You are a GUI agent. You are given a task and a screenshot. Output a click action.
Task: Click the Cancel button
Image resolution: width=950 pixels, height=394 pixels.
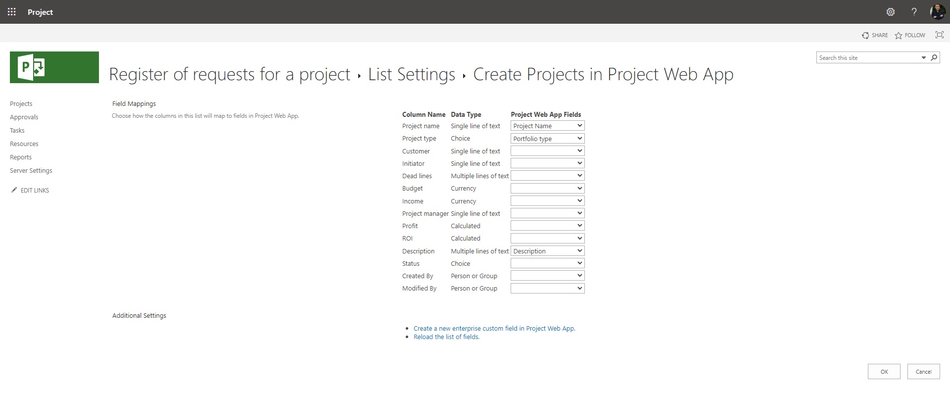[x=923, y=372]
